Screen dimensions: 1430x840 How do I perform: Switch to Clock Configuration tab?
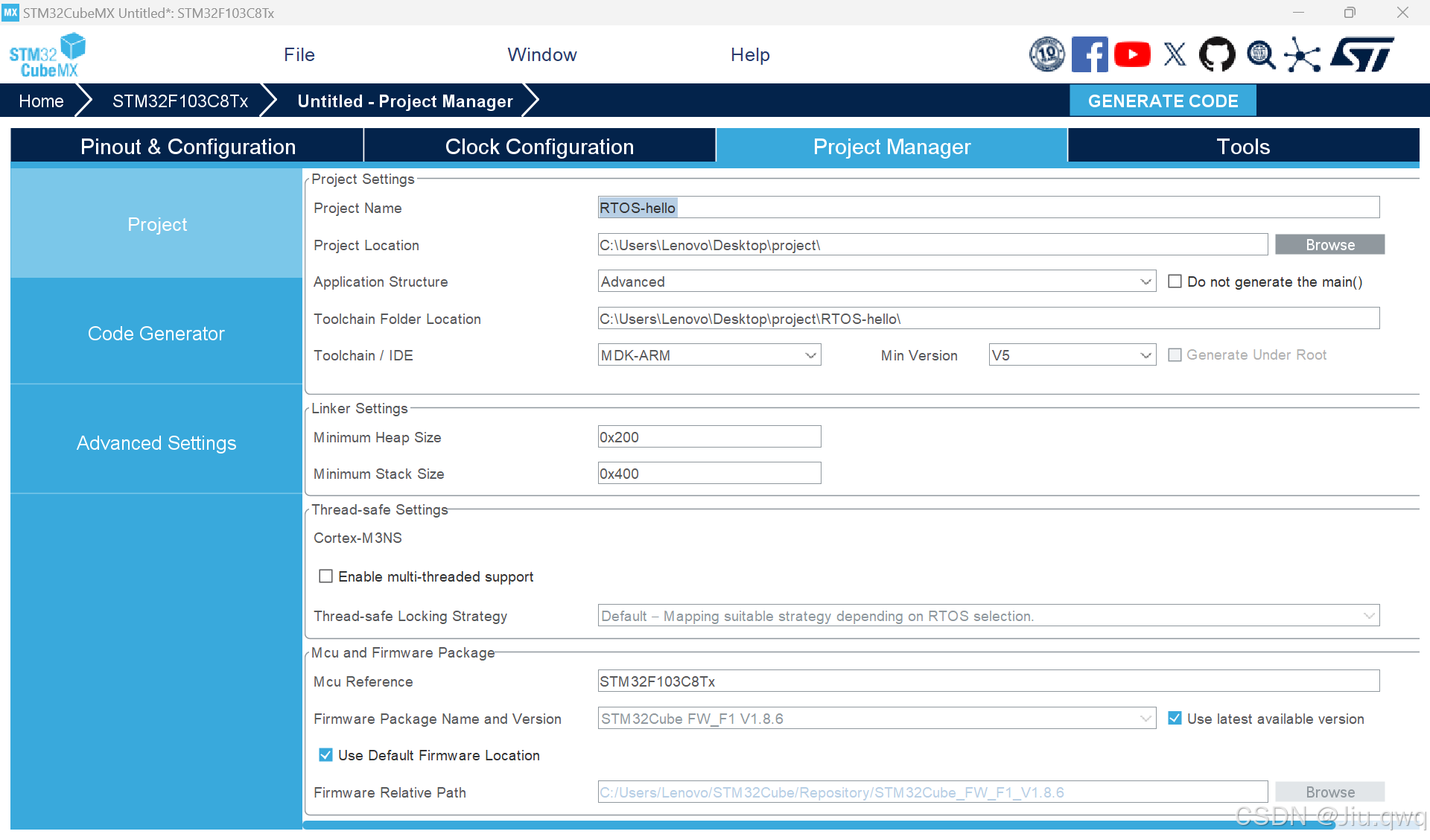coord(539,147)
